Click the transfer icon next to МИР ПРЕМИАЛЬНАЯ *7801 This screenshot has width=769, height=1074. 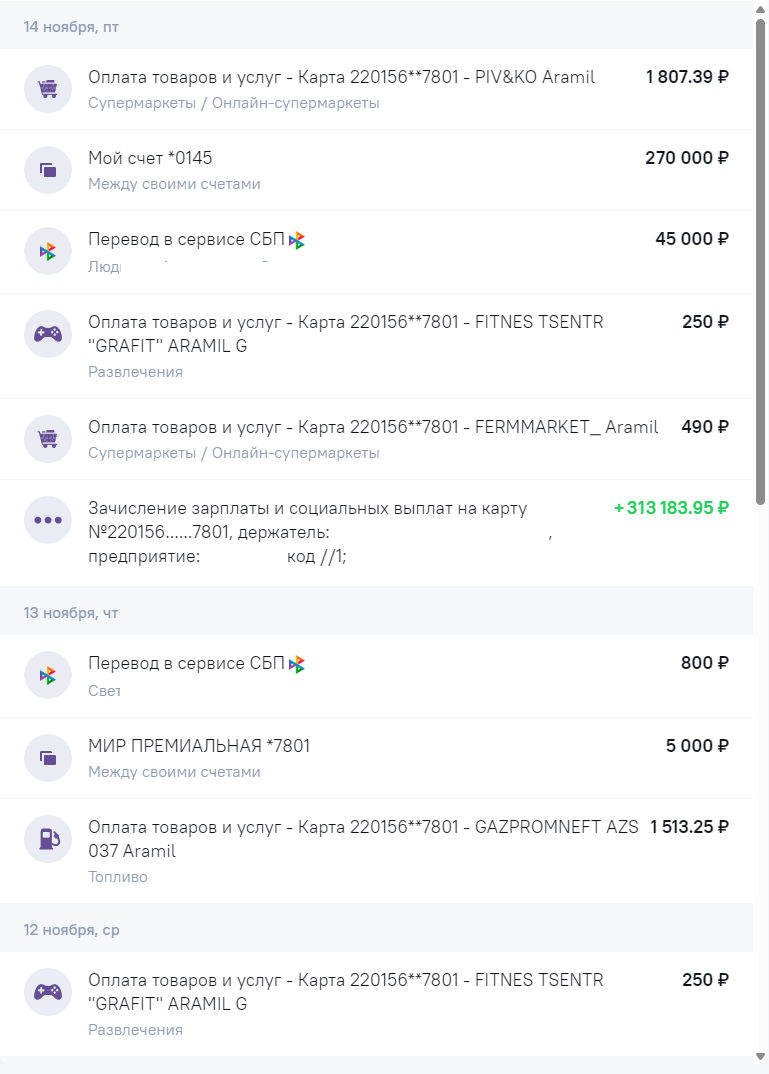pos(48,758)
